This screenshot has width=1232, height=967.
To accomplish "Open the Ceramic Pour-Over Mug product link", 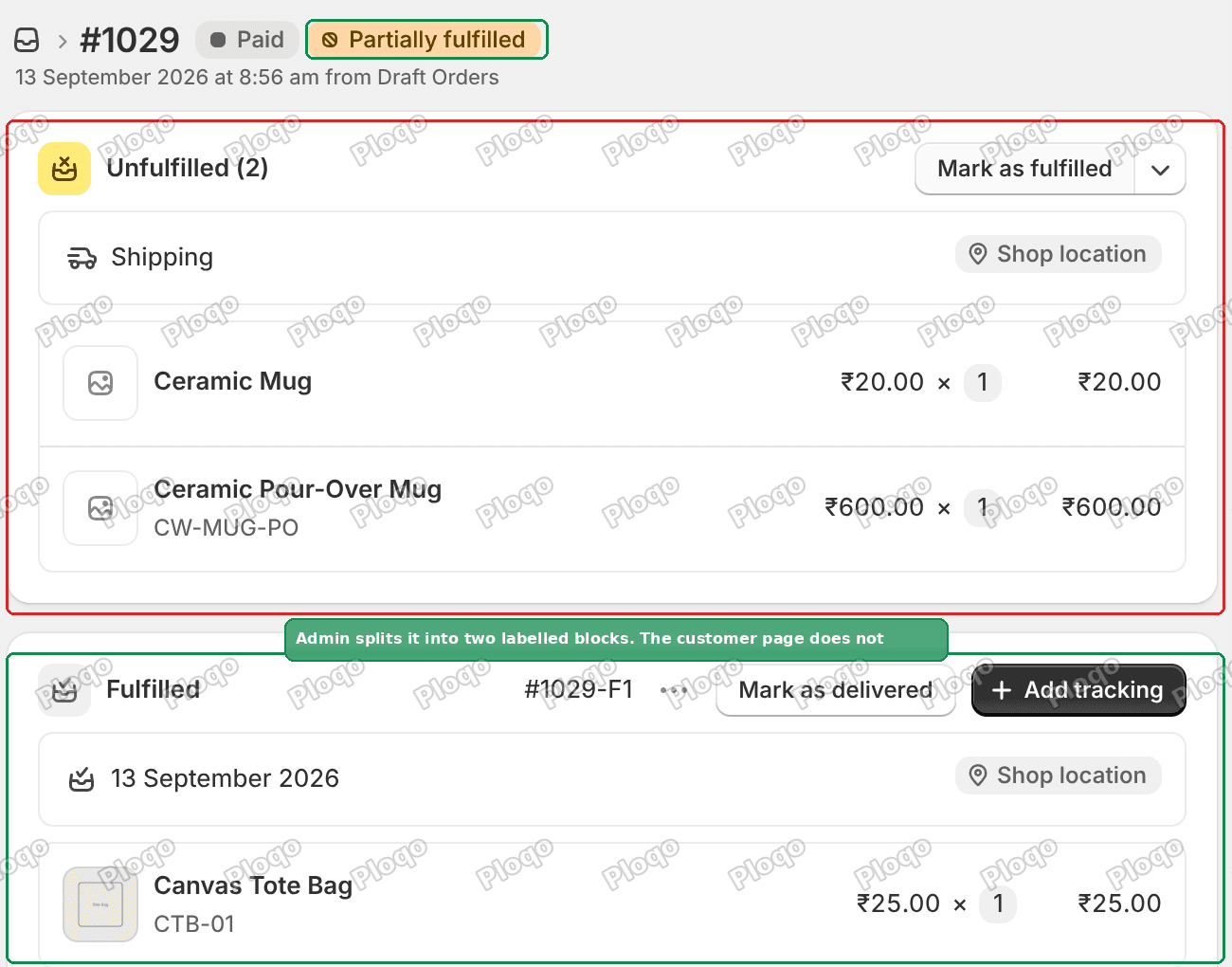I will (x=298, y=489).
